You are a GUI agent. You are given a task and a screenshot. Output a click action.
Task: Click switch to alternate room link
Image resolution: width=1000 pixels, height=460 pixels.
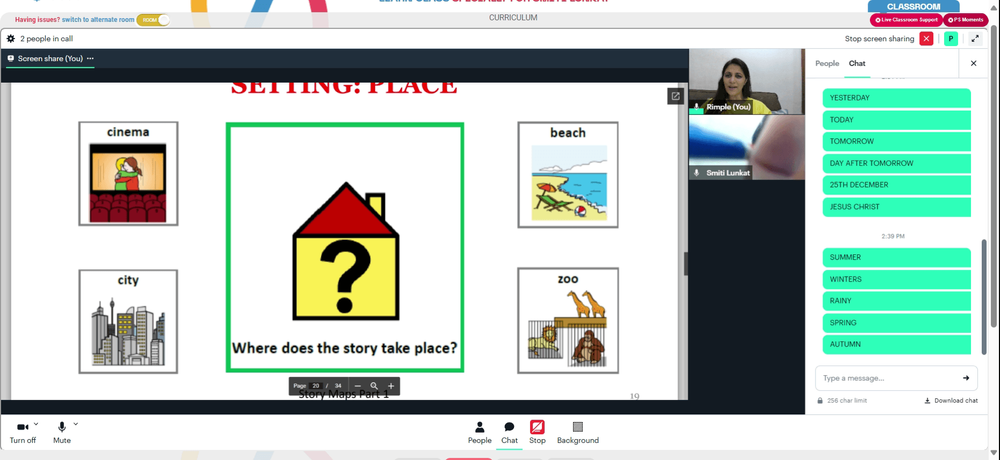98,20
